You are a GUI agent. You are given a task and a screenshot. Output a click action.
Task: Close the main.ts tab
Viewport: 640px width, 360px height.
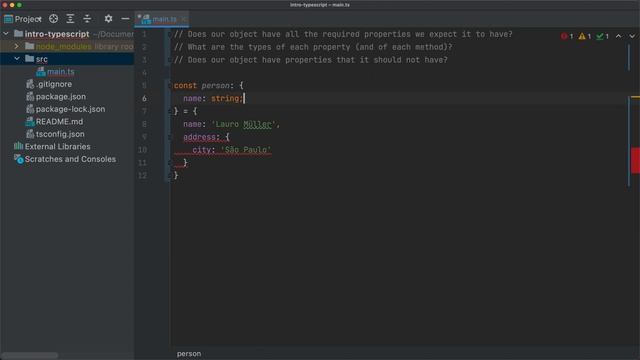[x=184, y=19]
